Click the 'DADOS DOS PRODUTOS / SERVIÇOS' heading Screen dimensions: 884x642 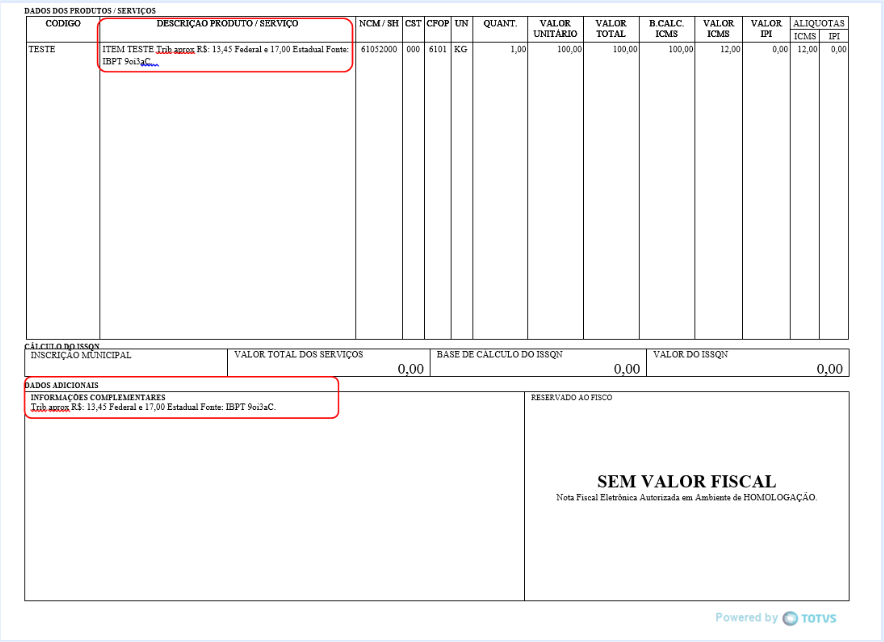(90, 11)
